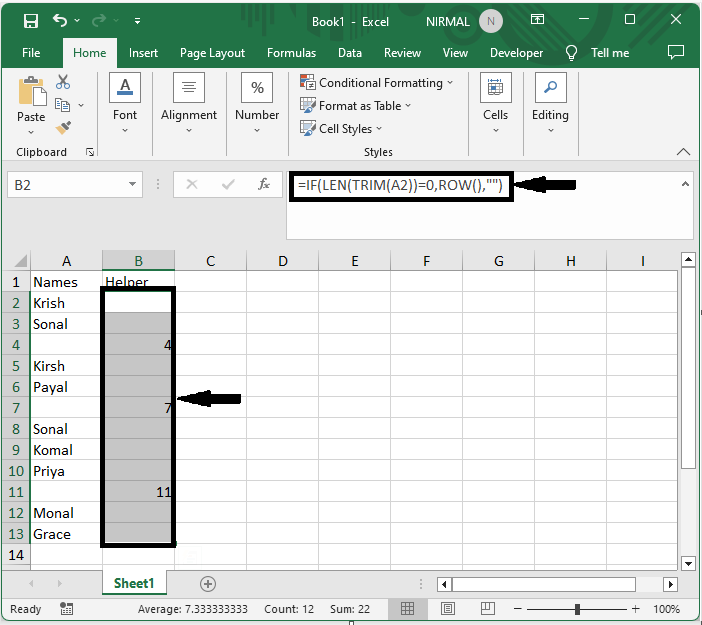702x625 pixels.
Task: Expand the formula bar chevron
Action: click(x=685, y=184)
